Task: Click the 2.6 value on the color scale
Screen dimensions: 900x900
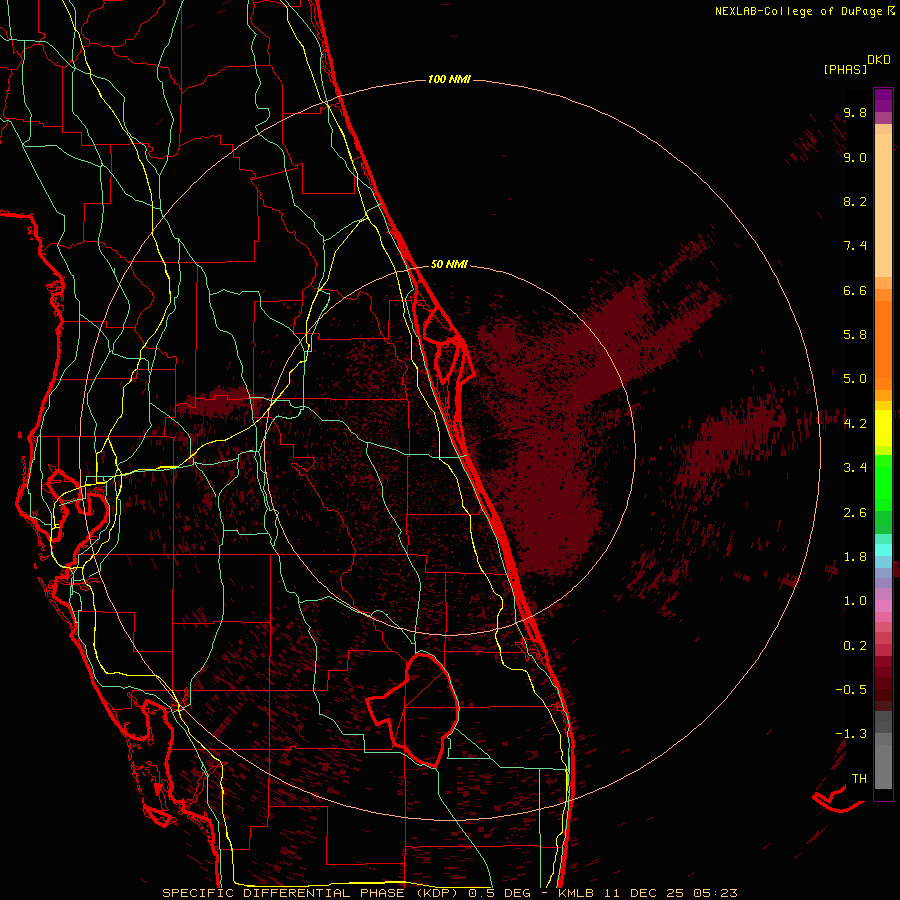Action: pos(855,513)
